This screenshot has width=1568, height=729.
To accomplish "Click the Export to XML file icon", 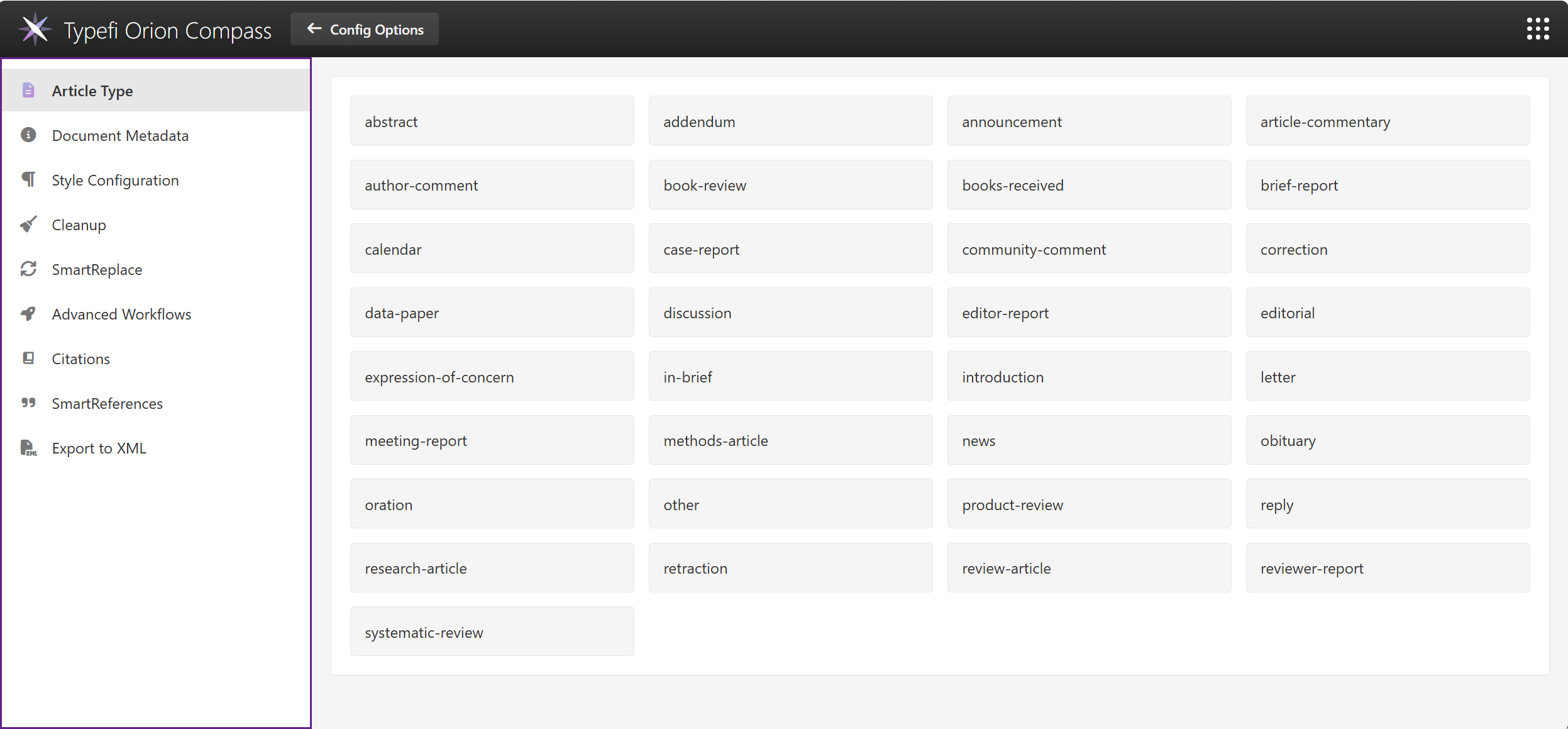I will 28,448.
